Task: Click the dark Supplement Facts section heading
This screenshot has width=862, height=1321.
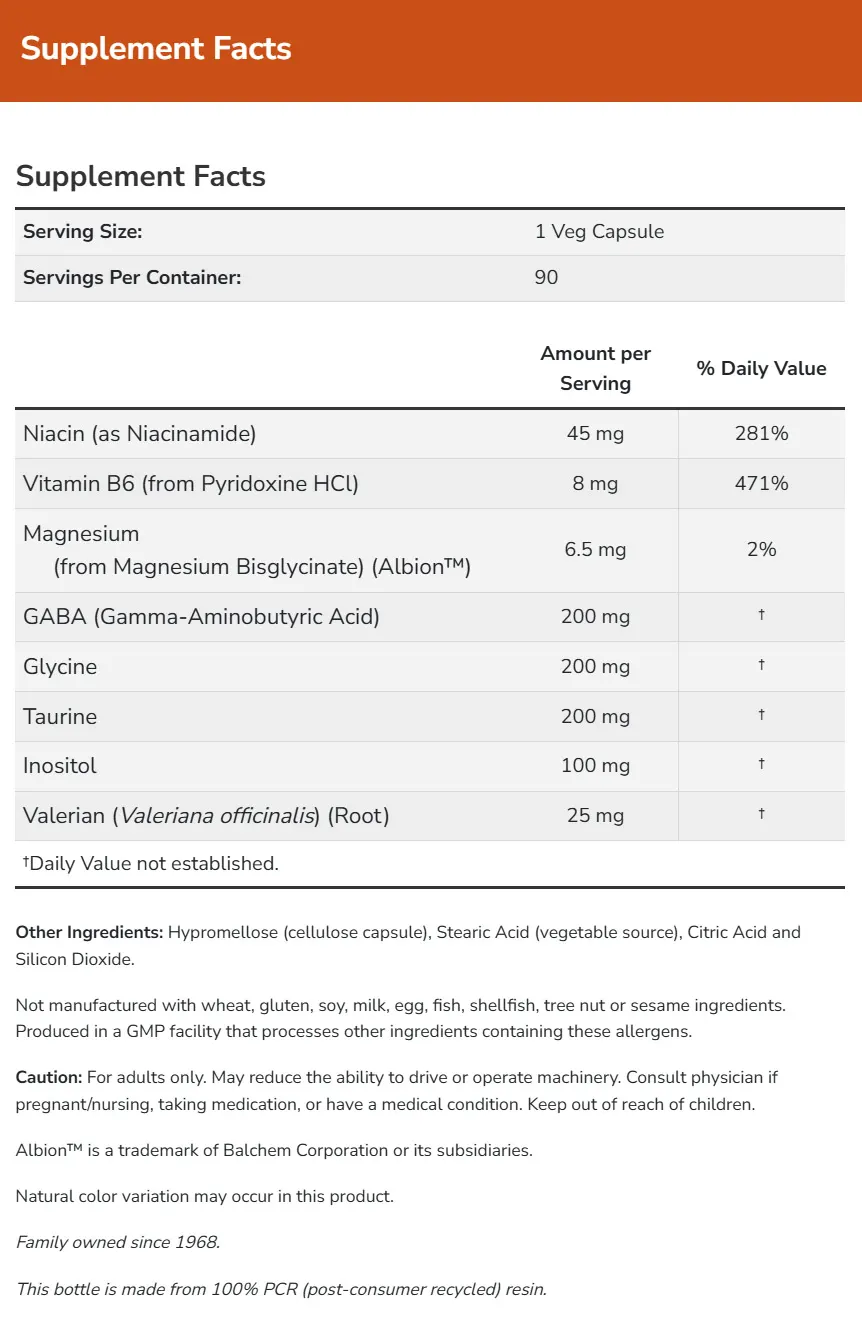Action: [141, 176]
